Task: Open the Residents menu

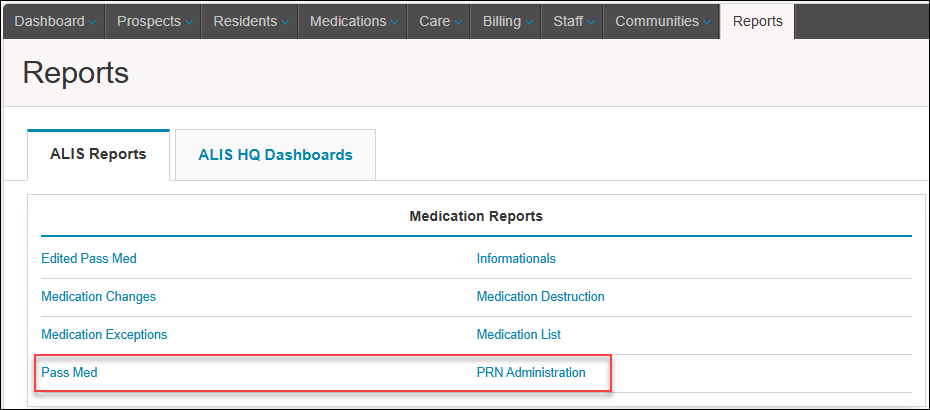Action: click(250, 21)
